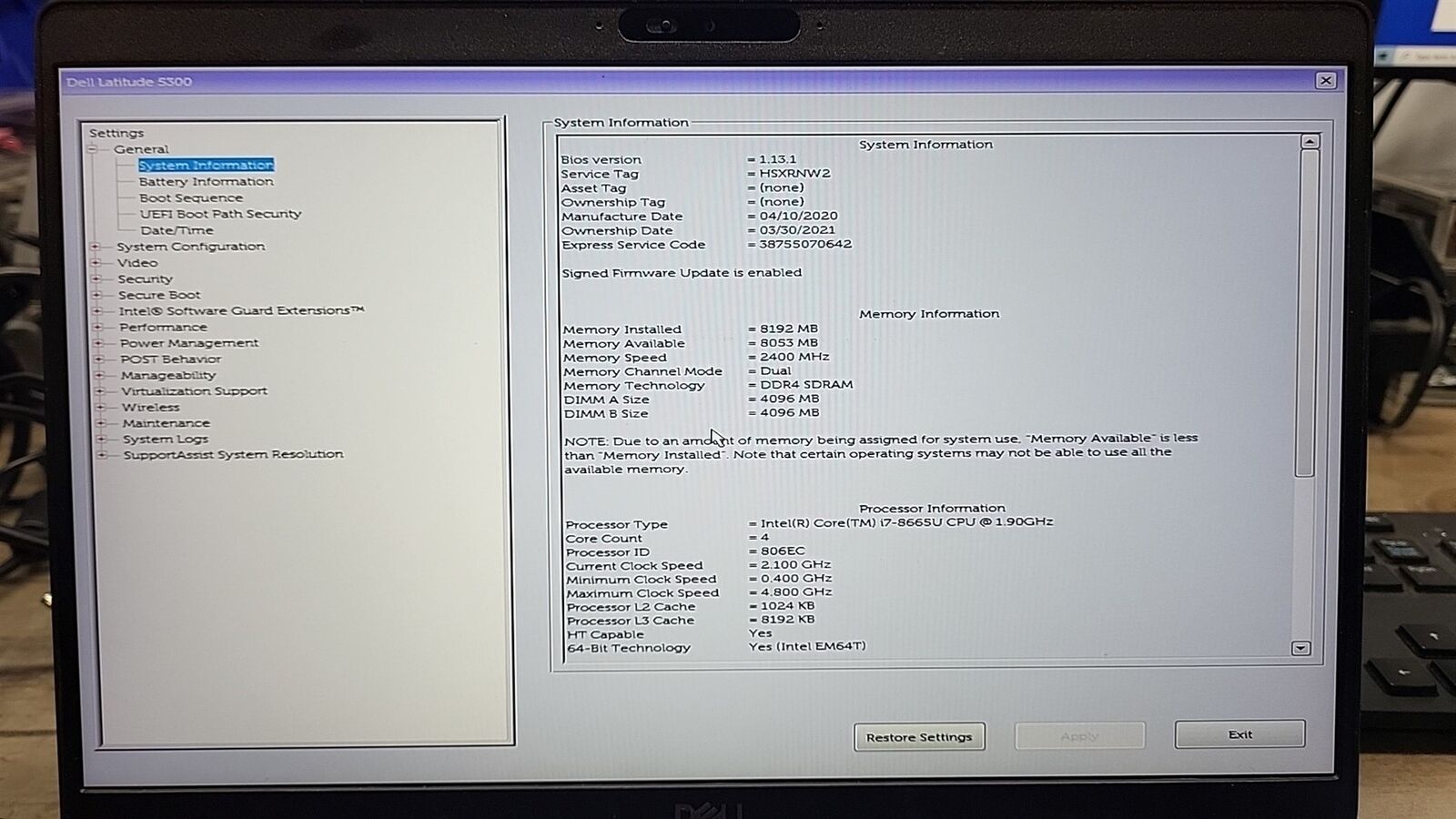The height and width of the screenshot is (819, 1456).
Task: Expand the Secure Boot node
Action: click(x=96, y=295)
